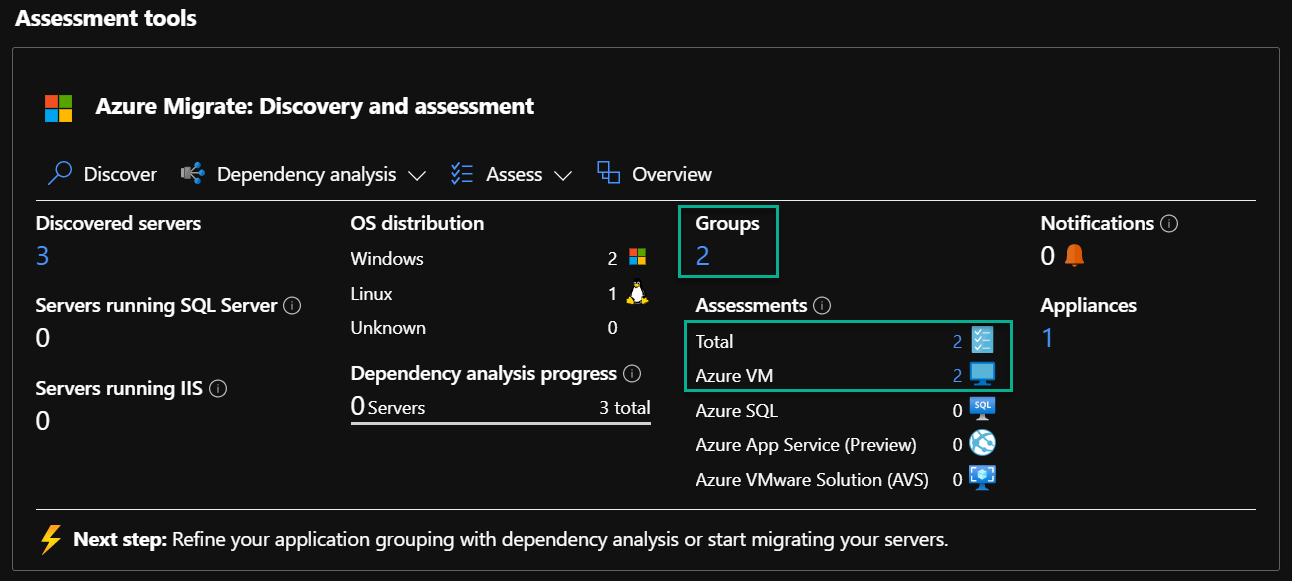This screenshot has height=581, width=1292.
Task: Click the Notifications bell icon
Action: 1074,256
